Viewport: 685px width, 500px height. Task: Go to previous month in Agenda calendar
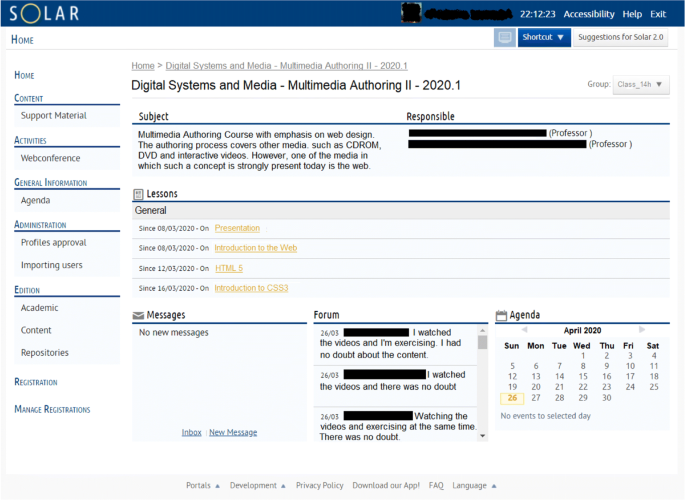click(522, 330)
